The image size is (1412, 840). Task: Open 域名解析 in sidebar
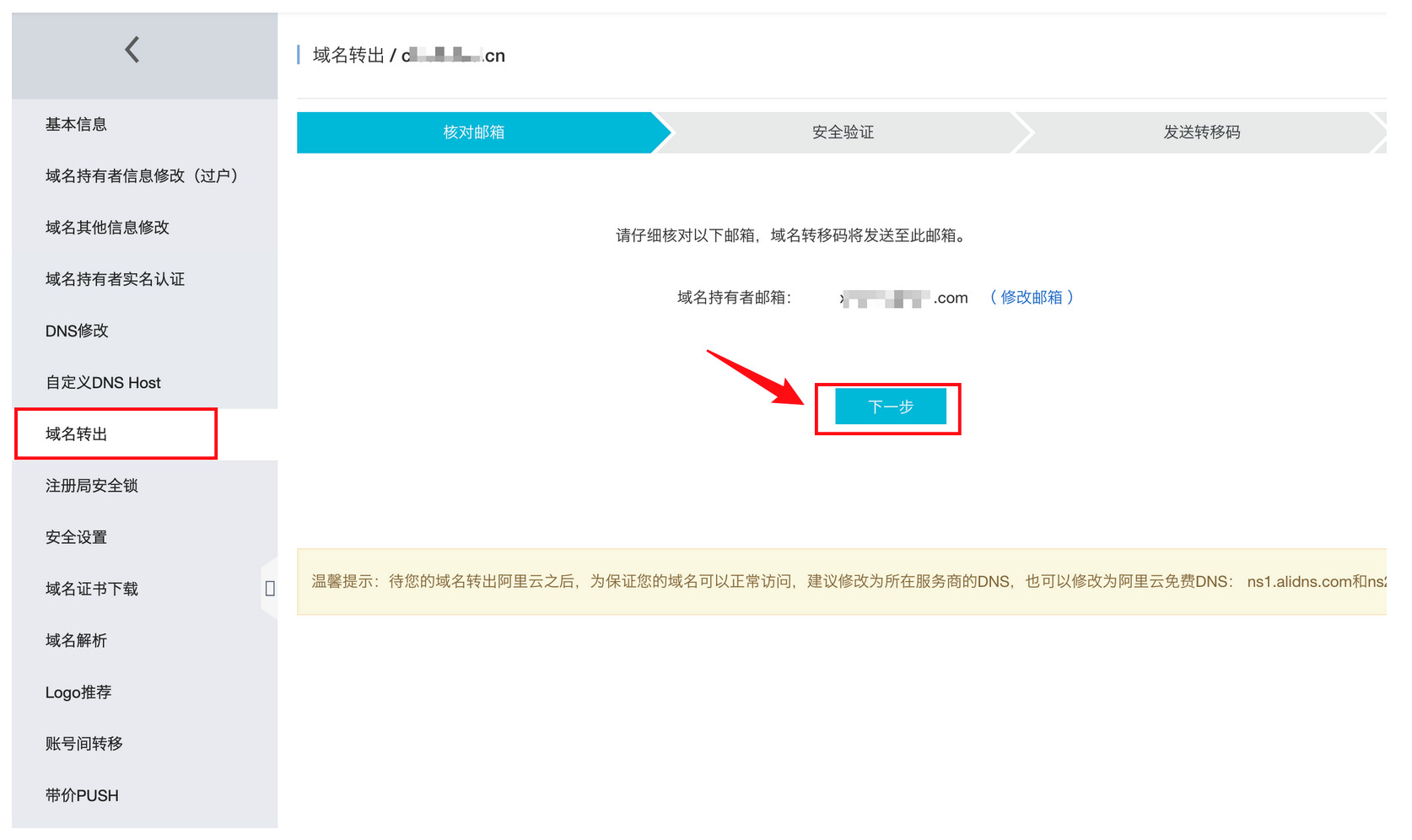tap(76, 640)
